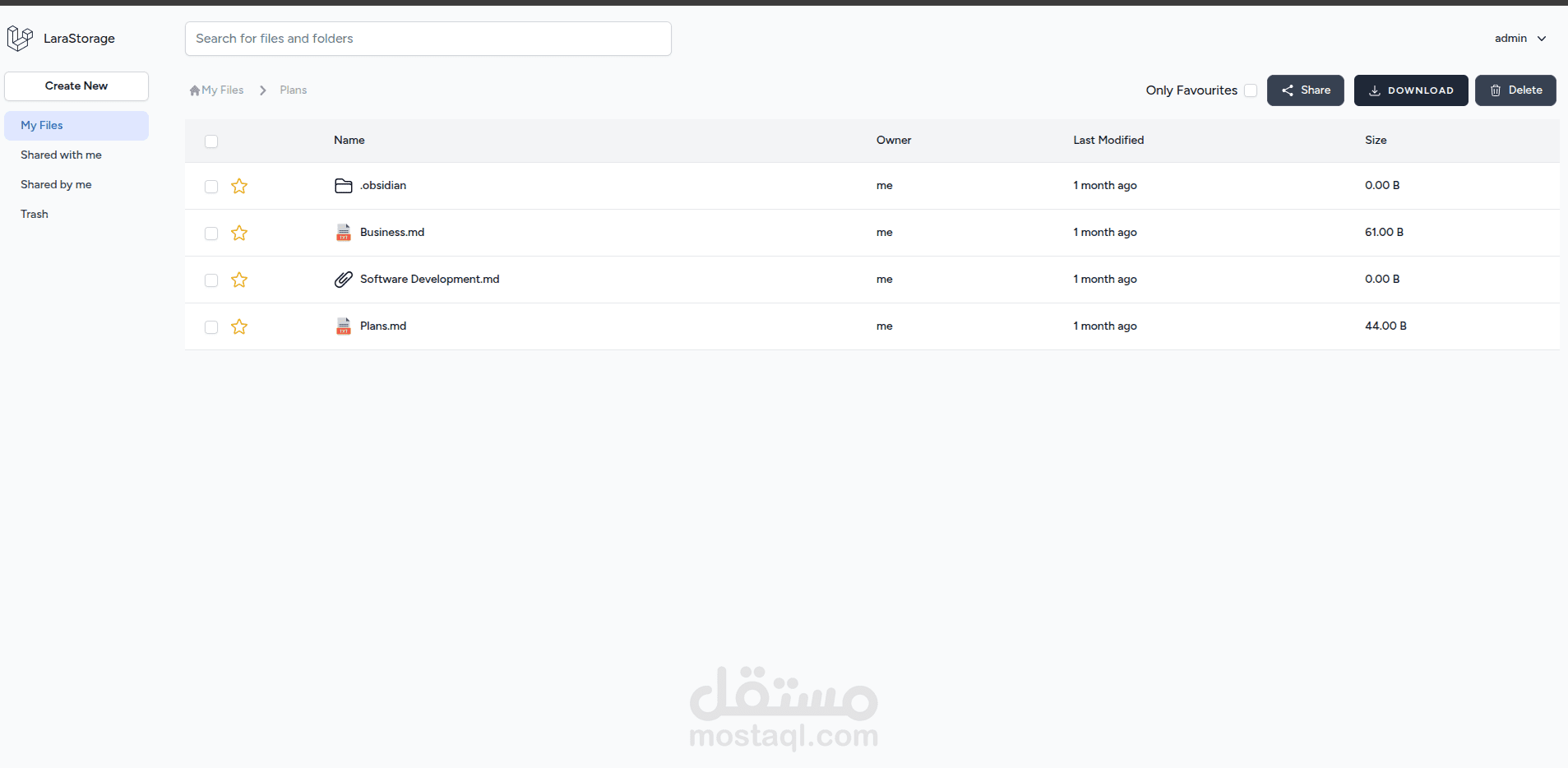Select the Software Development.md row checkbox
Screen dimensions: 1568x768
click(211, 280)
